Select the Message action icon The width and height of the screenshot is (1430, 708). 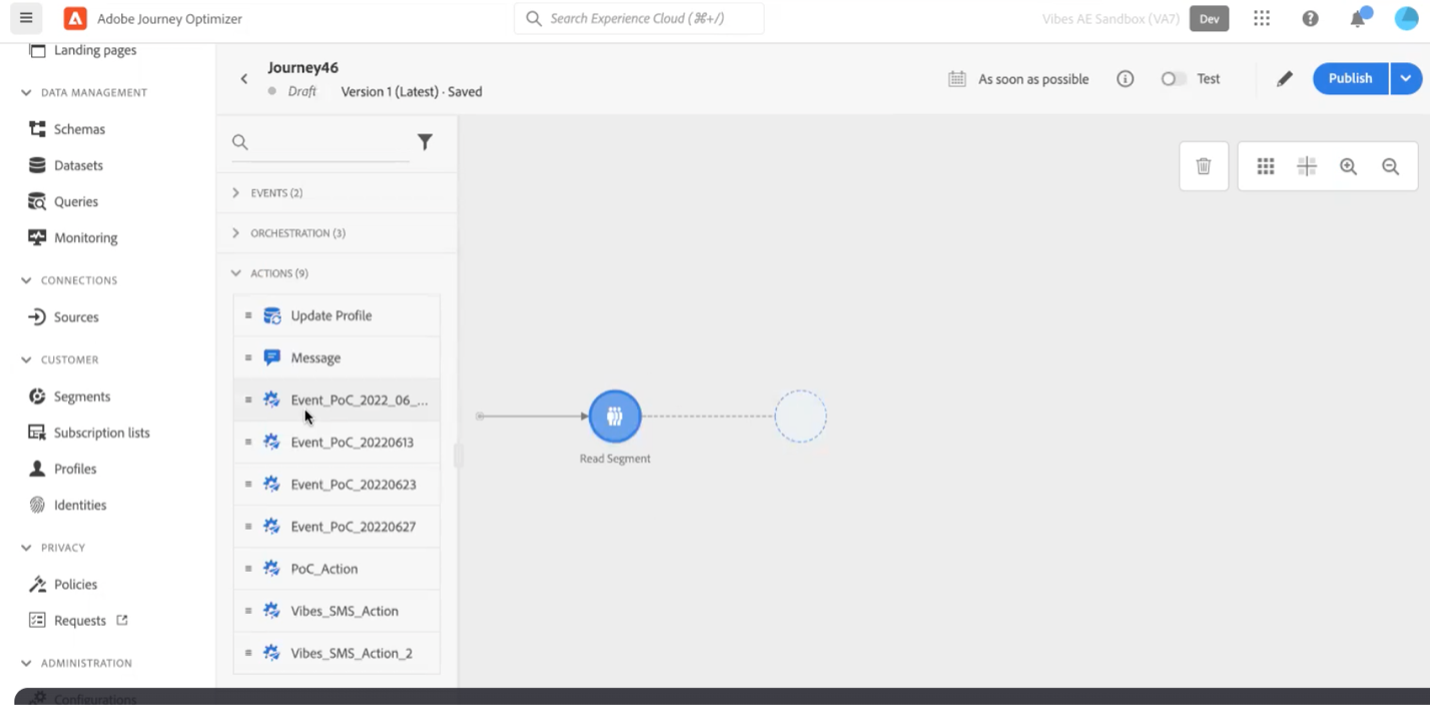point(272,358)
